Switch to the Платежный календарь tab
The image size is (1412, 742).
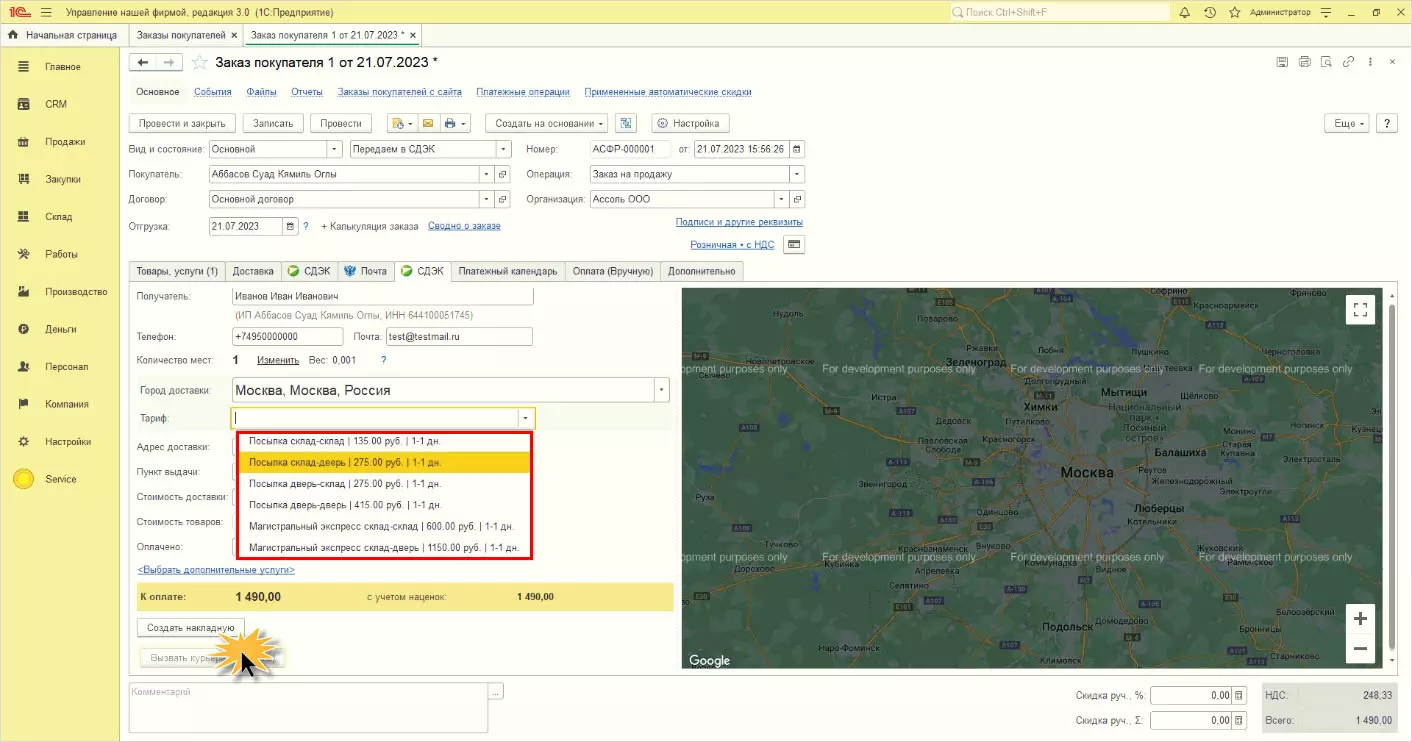point(507,271)
